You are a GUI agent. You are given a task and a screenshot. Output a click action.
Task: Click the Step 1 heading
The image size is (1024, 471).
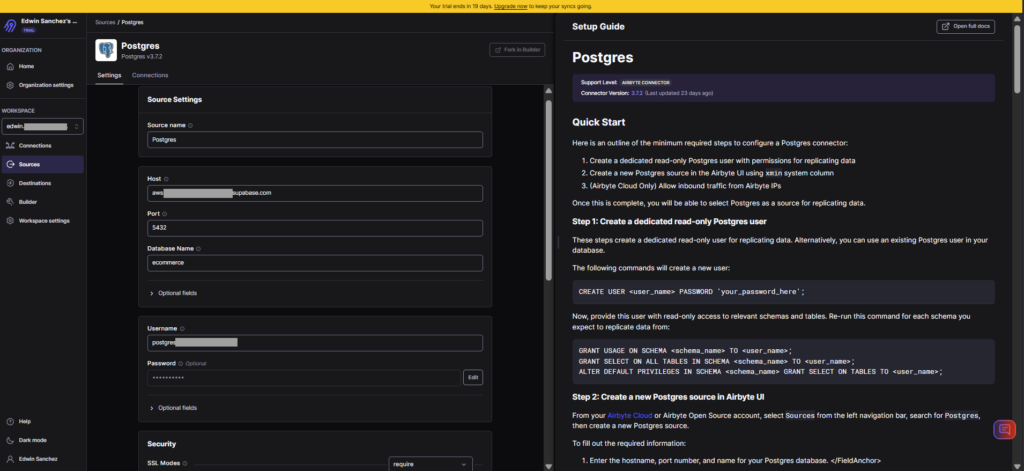669,221
